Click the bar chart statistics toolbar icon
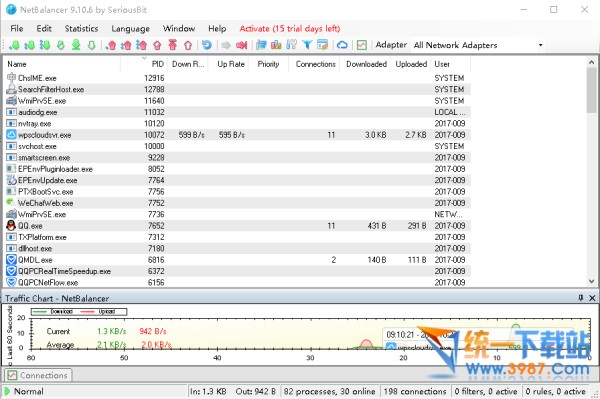600x399 pixels. point(276,45)
